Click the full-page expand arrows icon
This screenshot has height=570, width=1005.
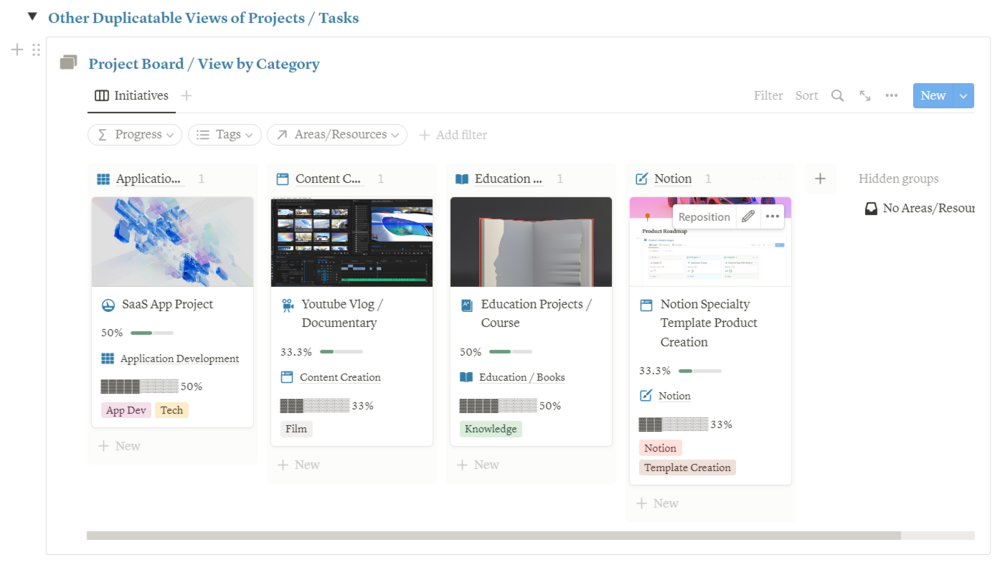865,96
